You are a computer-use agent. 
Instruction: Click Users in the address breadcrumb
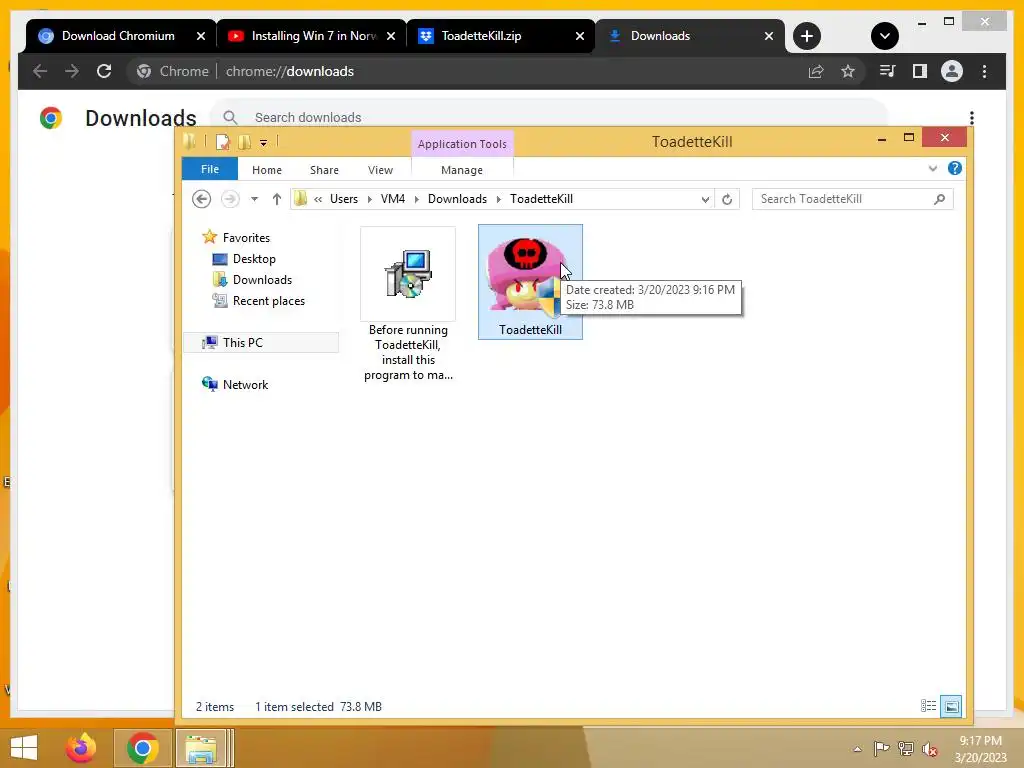point(344,199)
